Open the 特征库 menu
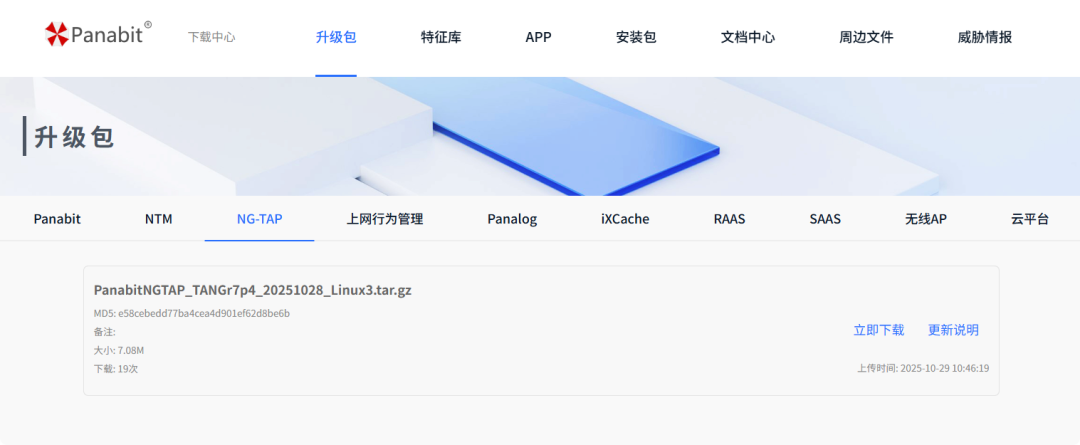Viewport: 1080px width, 445px height. 441,37
